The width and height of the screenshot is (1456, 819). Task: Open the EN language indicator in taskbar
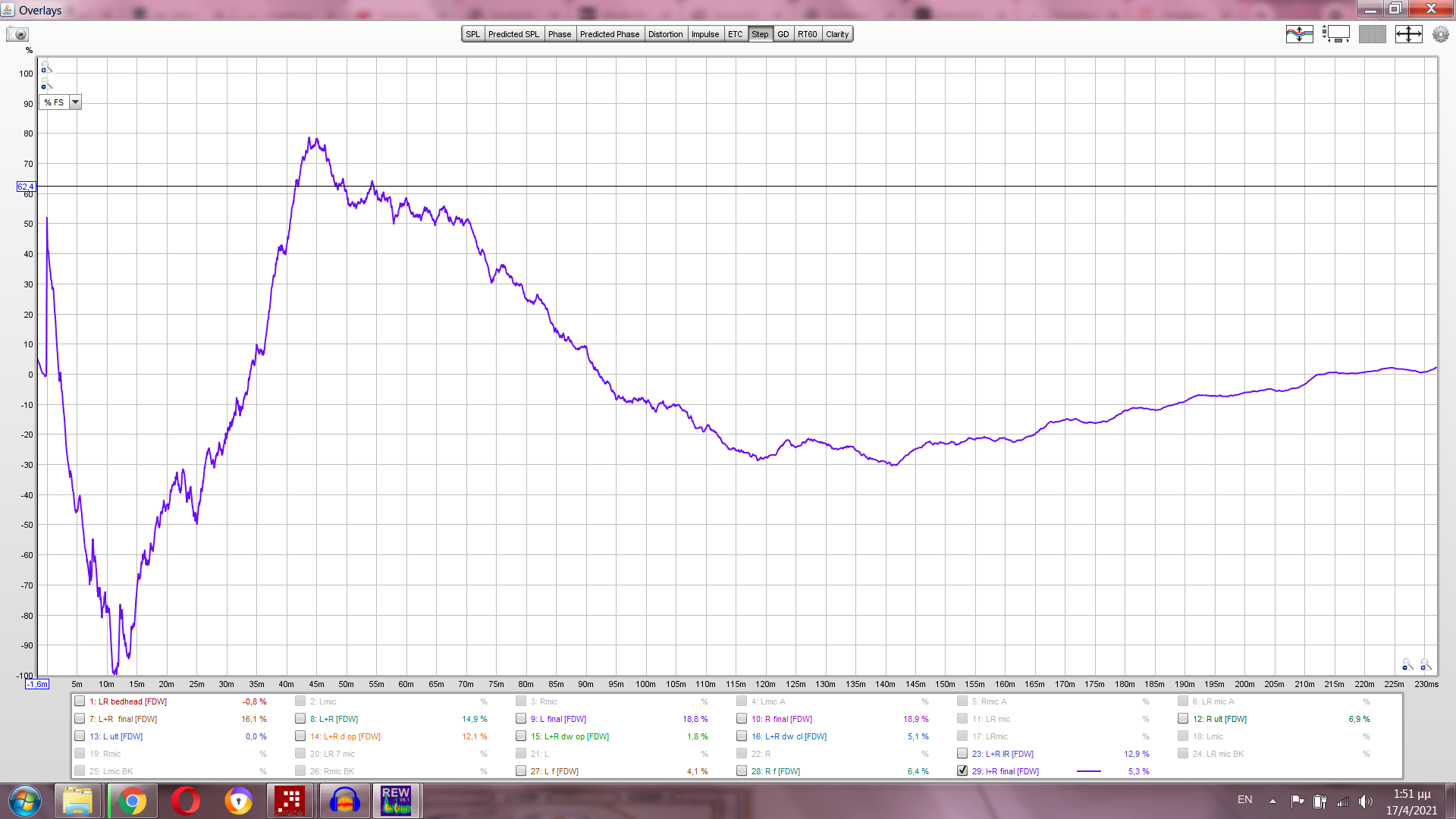[x=1244, y=800]
